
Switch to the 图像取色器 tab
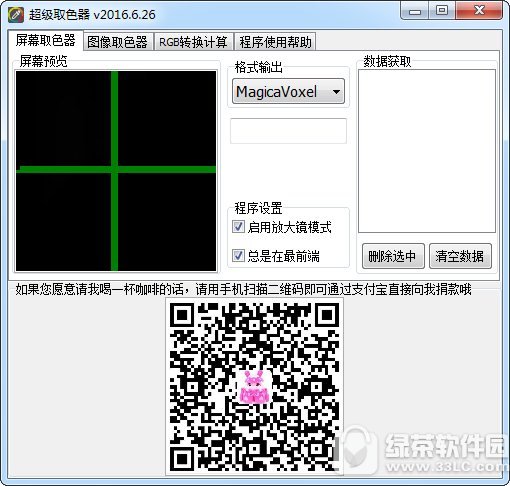(x=118, y=42)
